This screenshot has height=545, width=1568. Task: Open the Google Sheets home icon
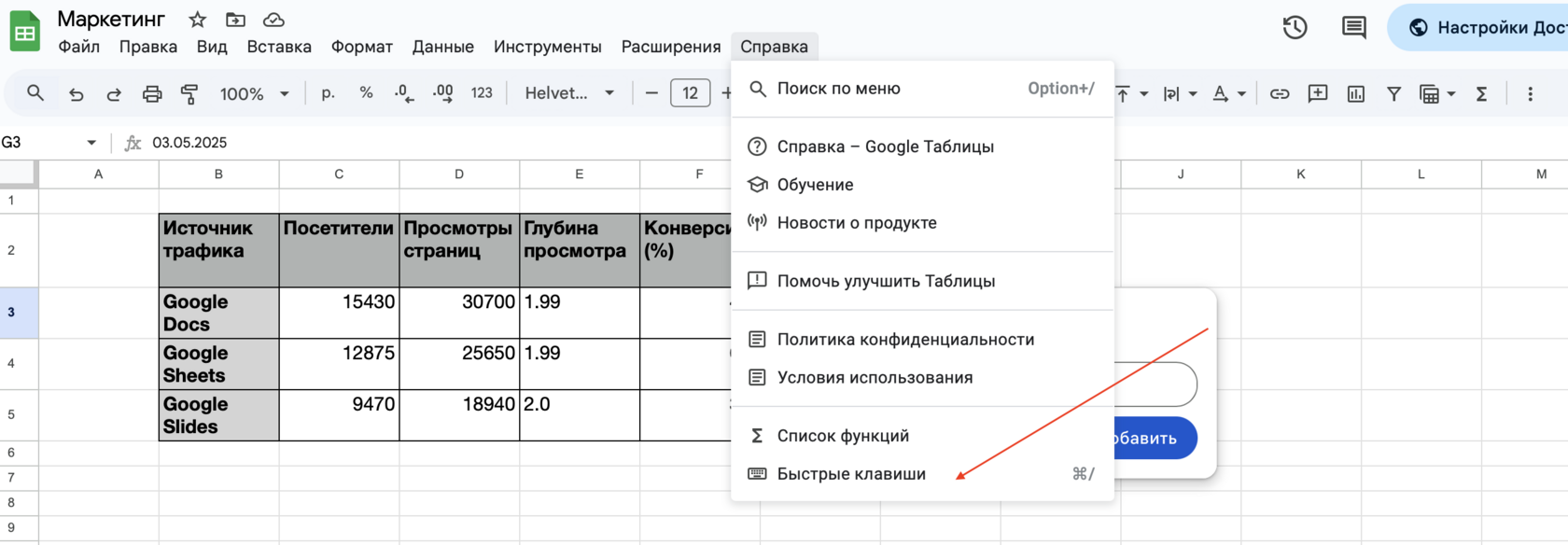(24, 31)
